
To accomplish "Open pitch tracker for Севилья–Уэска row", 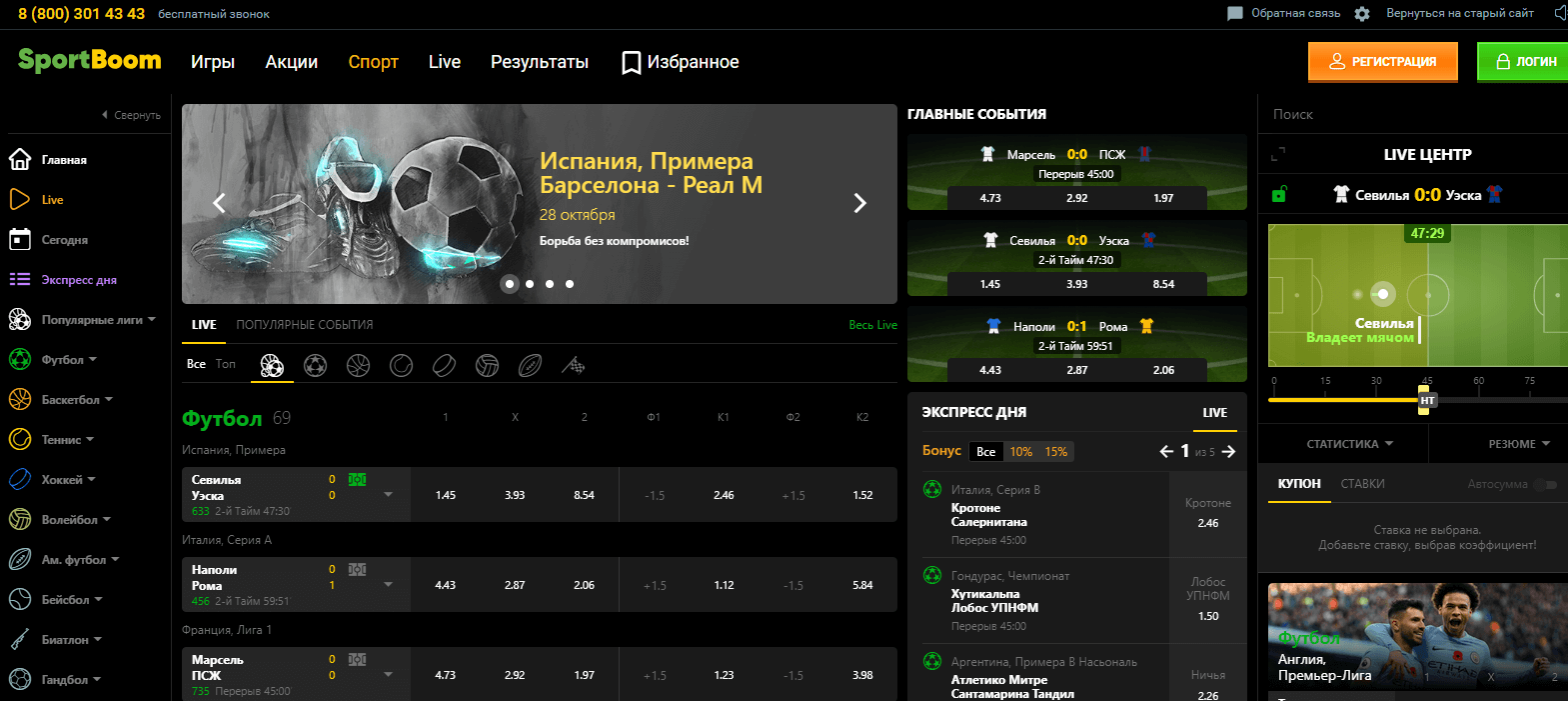I will point(357,480).
